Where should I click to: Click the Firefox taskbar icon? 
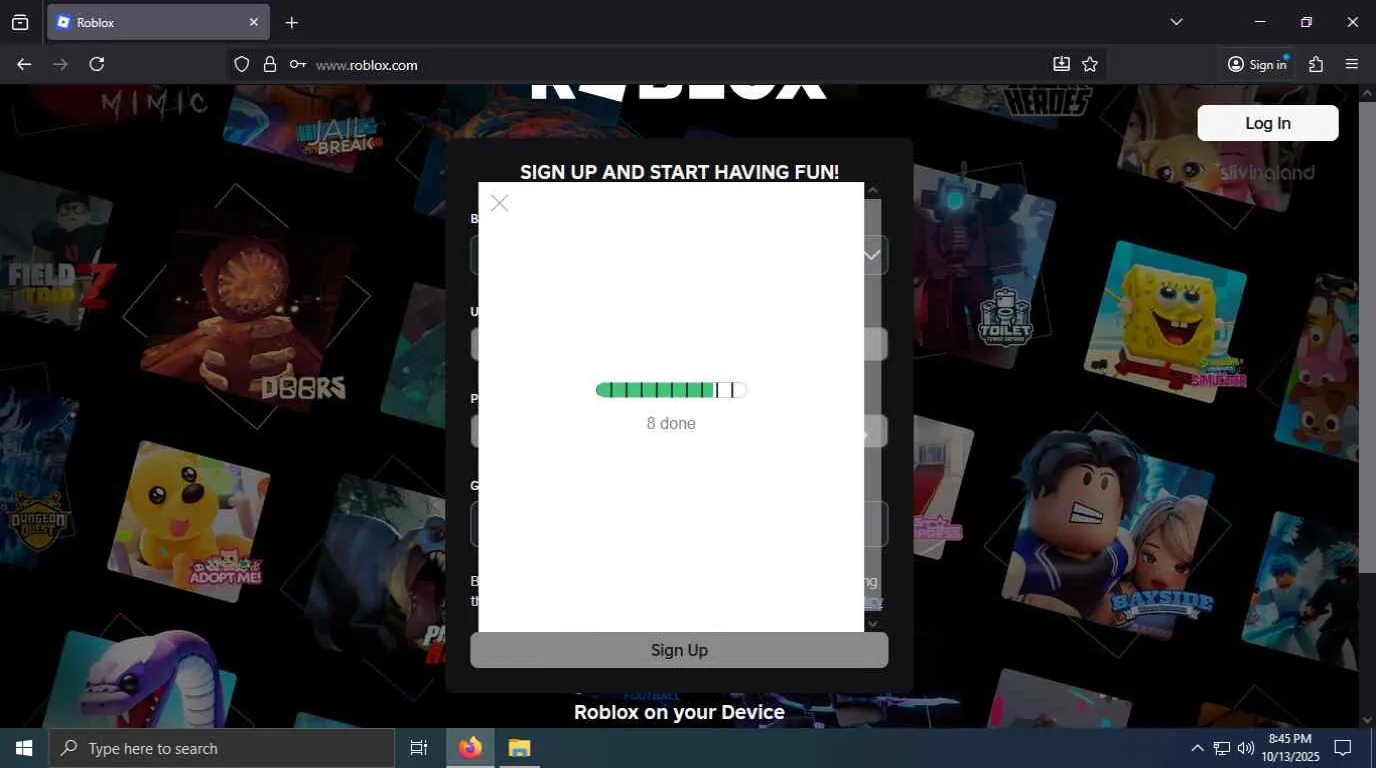tap(470, 748)
